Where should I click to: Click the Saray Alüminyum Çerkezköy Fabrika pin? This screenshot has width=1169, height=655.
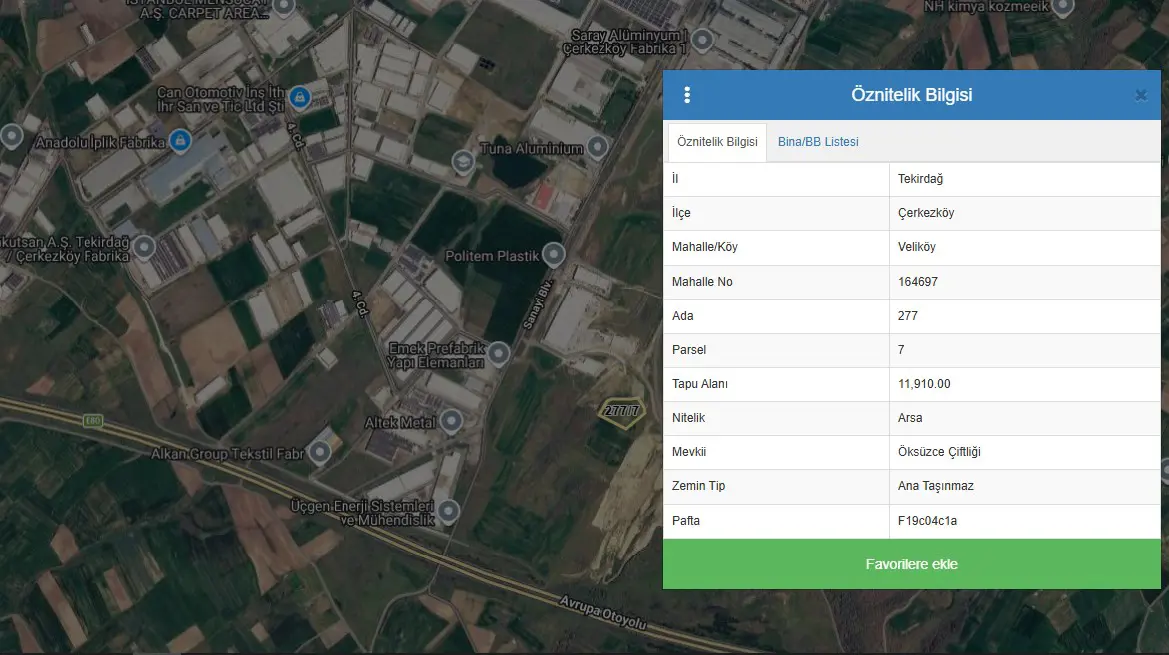702,39
